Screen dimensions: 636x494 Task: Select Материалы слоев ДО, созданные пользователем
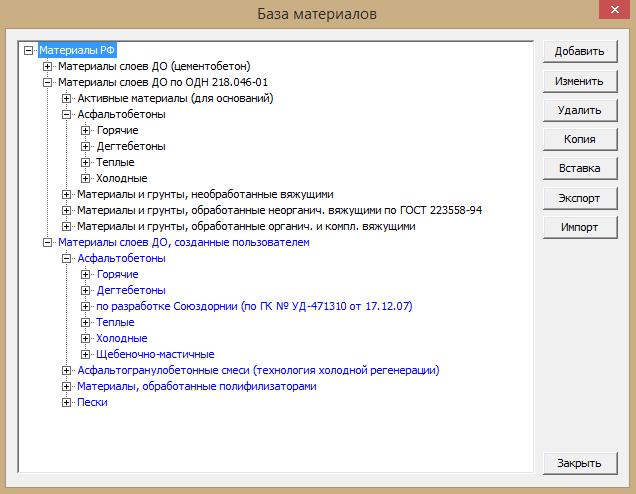pos(184,243)
